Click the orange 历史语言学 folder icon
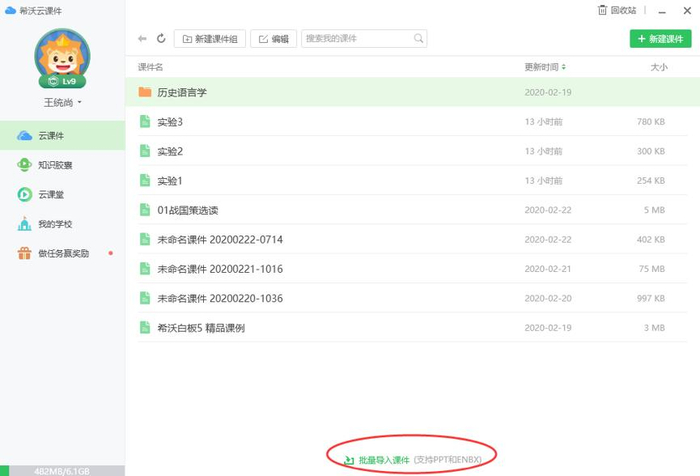The width and height of the screenshot is (700, 476). (145, 92)
